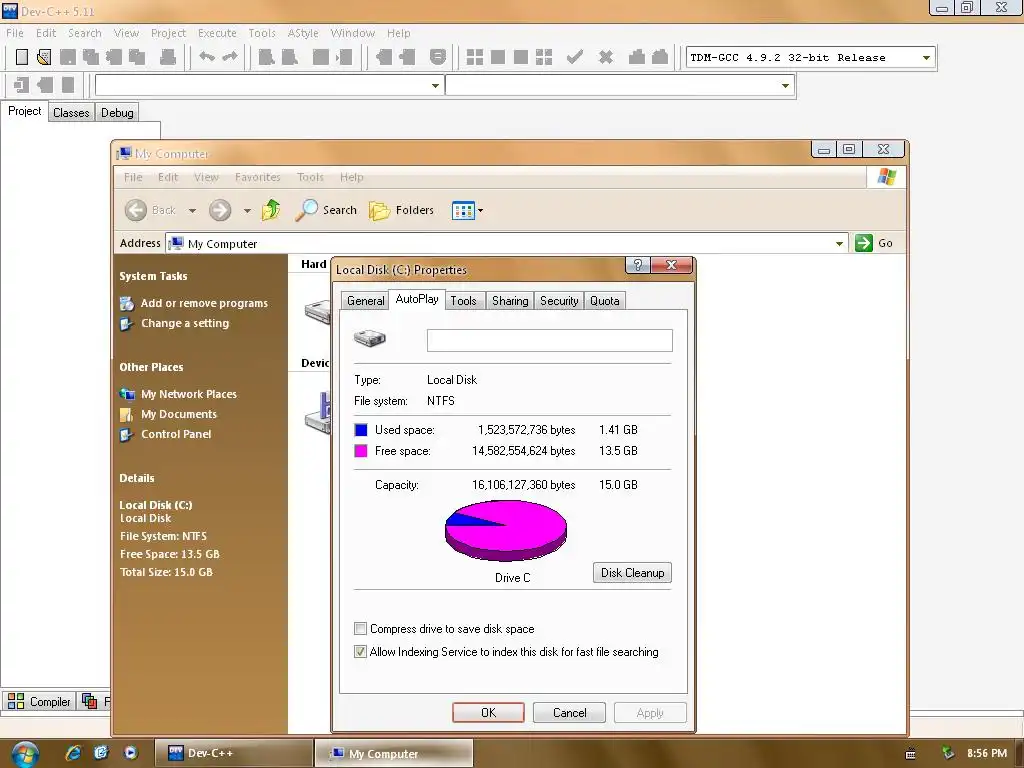1024x768 pixels.
Task: Switch to the Sharing tab in Properties
Action: pos(510,301)
